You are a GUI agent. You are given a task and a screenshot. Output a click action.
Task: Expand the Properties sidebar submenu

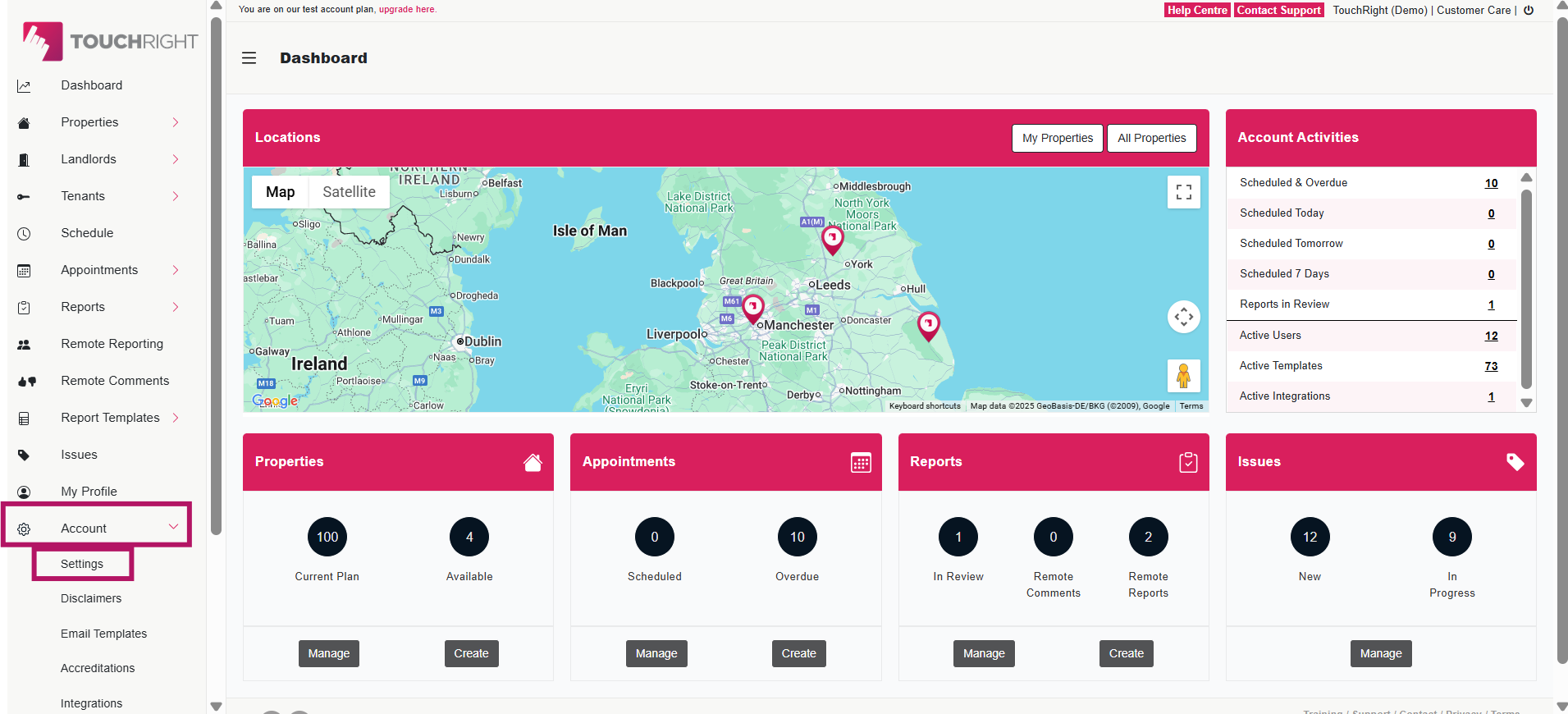pyautogui.click(x=175, y=122)
